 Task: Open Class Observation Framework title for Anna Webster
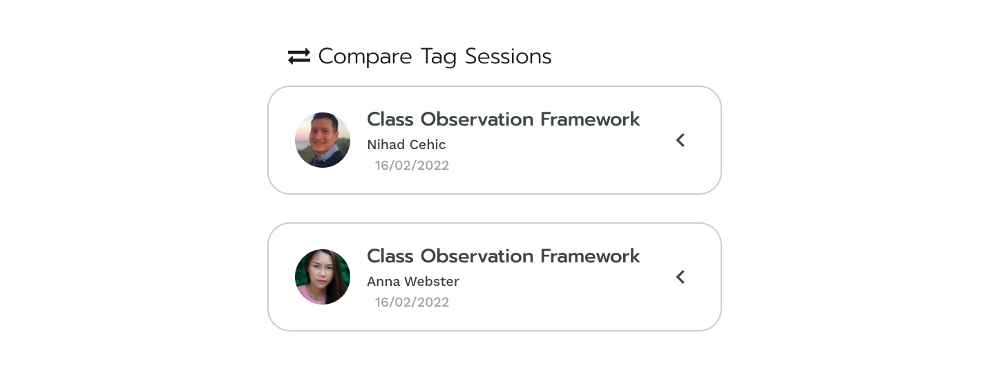click(503, 256)
